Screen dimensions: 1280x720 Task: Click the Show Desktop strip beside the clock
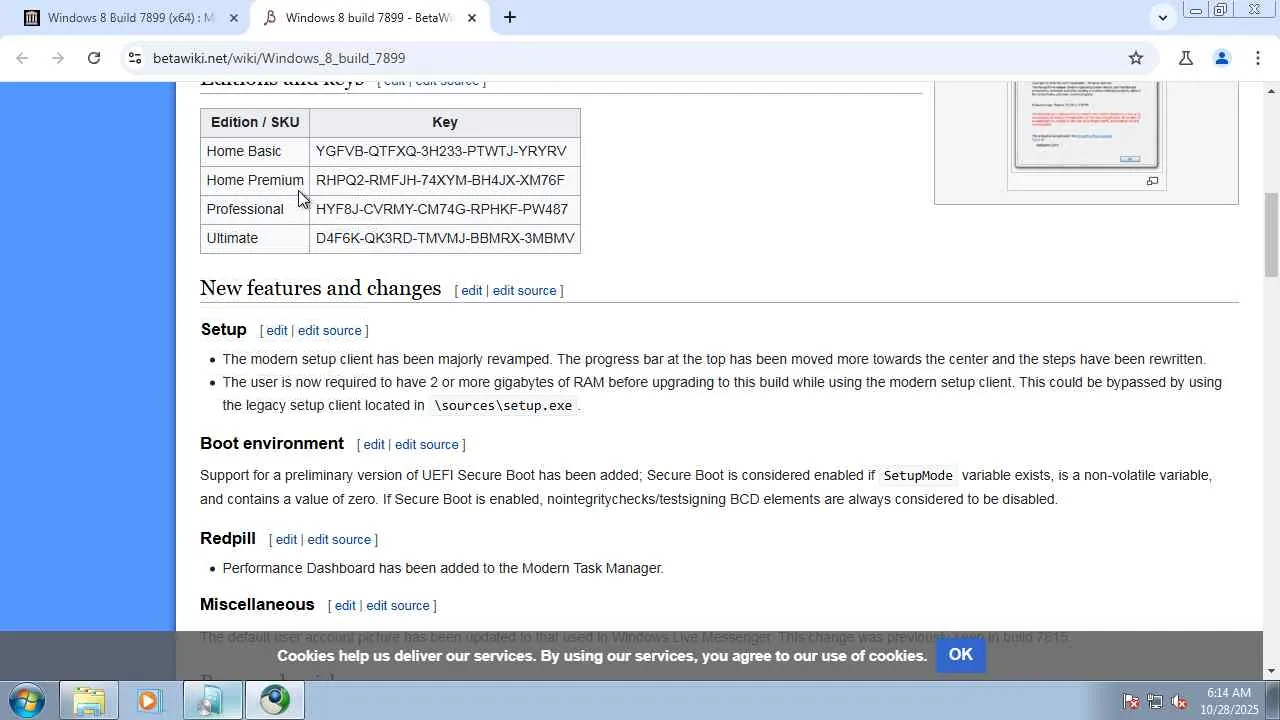pos(1273,701)
